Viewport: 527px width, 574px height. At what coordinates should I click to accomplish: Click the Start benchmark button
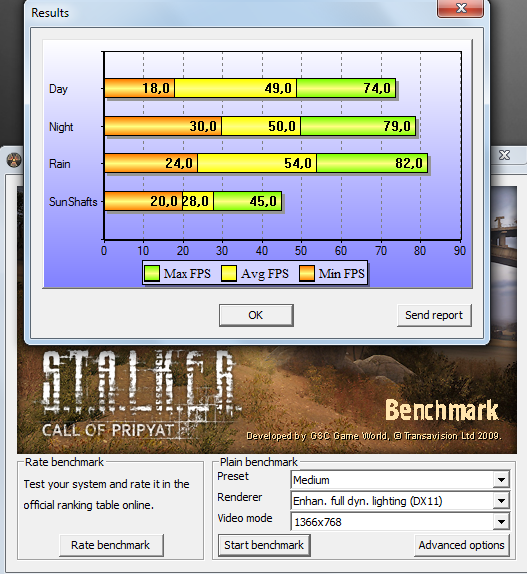(264, 545)
